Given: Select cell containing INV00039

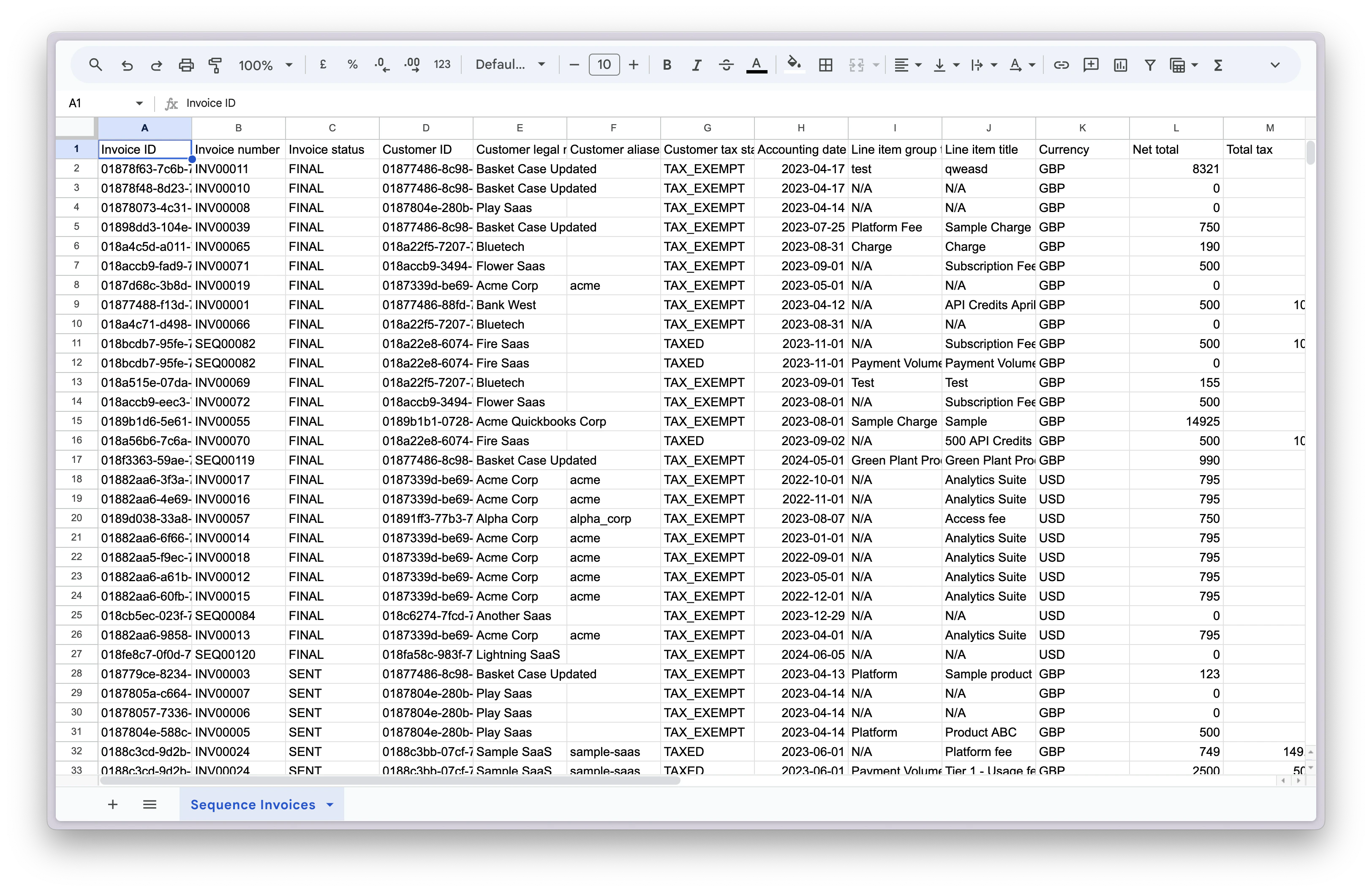Looking at the screenshot, I should point(239,227).
